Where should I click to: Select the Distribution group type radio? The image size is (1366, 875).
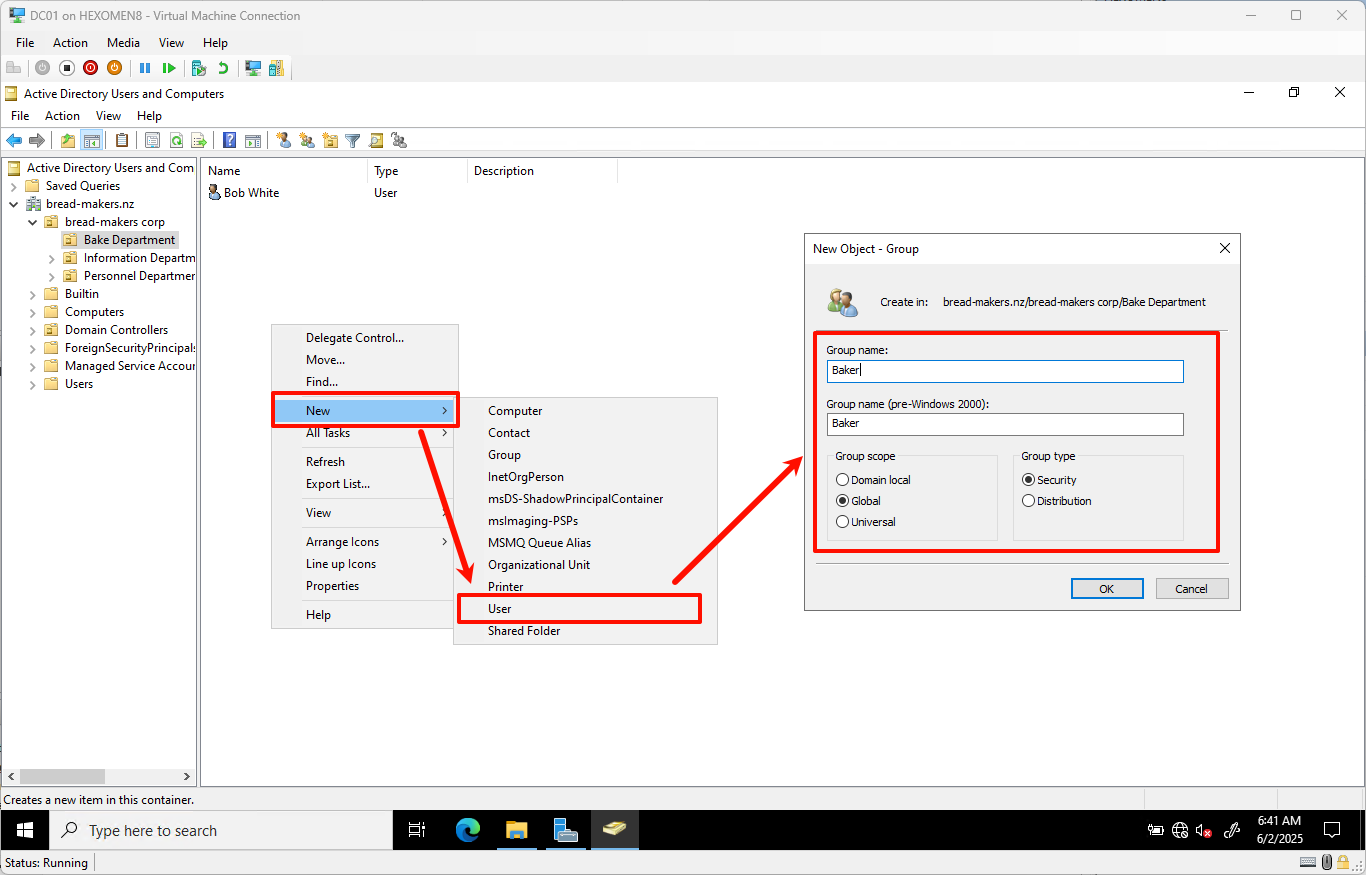[x=1028, y=501]
